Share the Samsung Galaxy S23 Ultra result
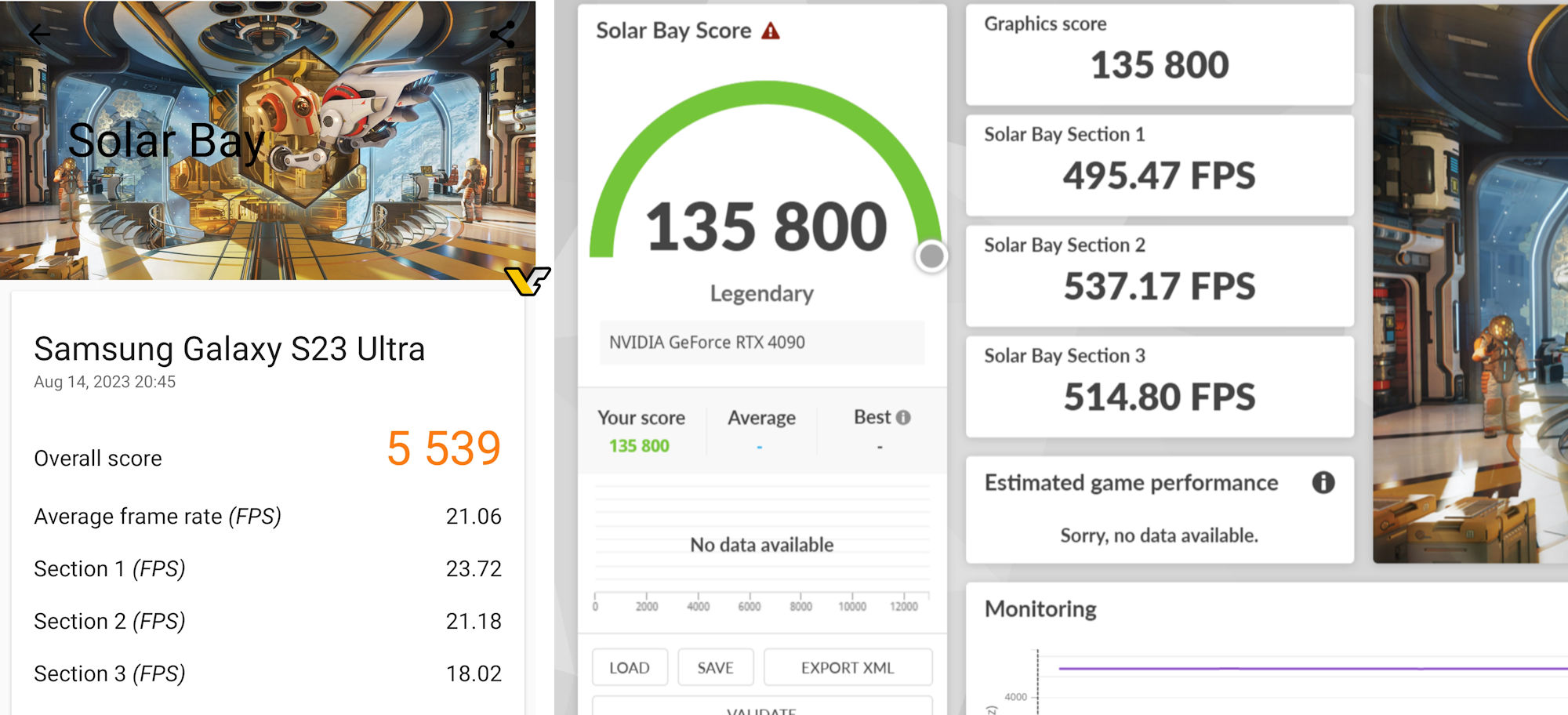 (503, 33)
